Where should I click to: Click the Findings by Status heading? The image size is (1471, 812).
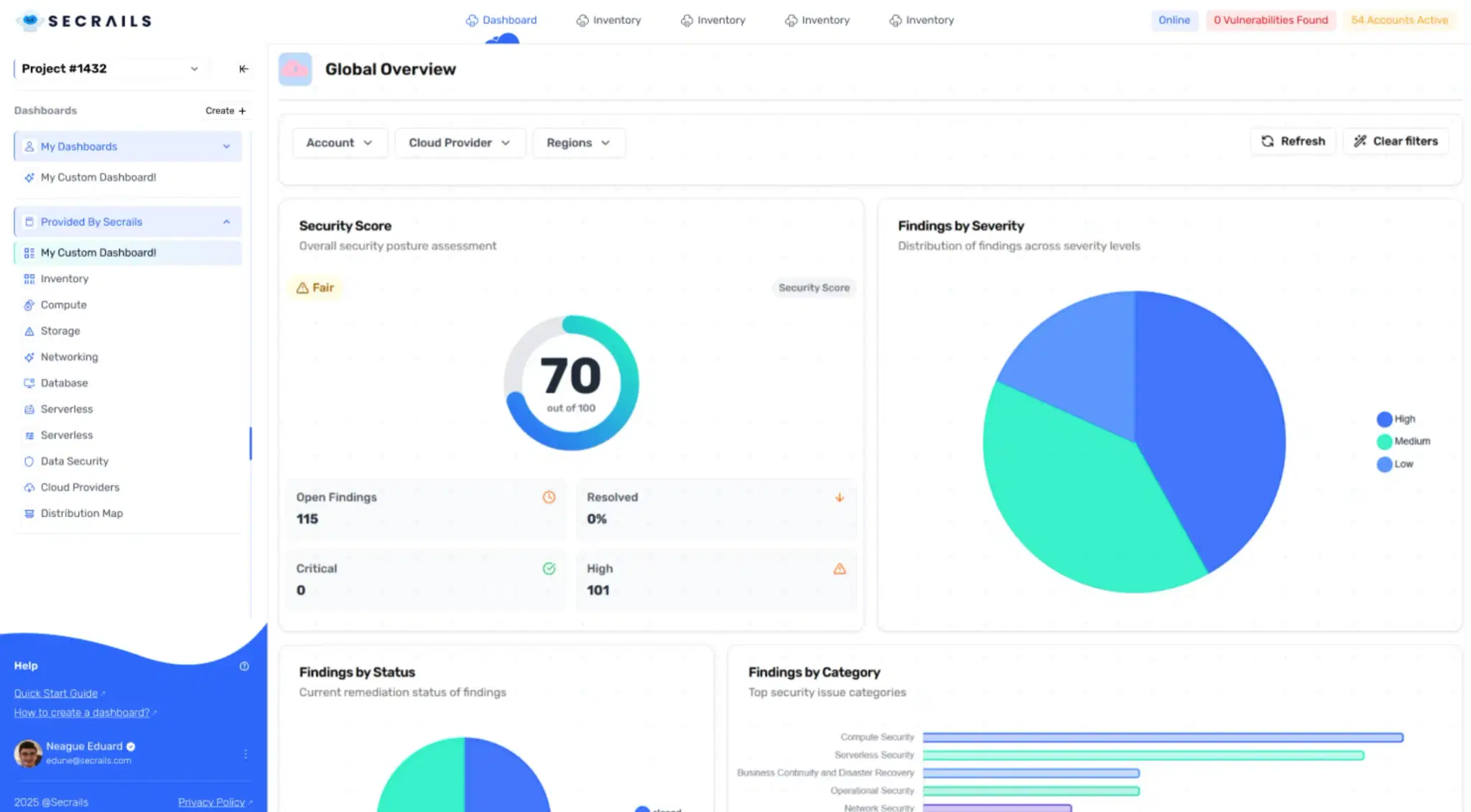[x=357, y=673]
